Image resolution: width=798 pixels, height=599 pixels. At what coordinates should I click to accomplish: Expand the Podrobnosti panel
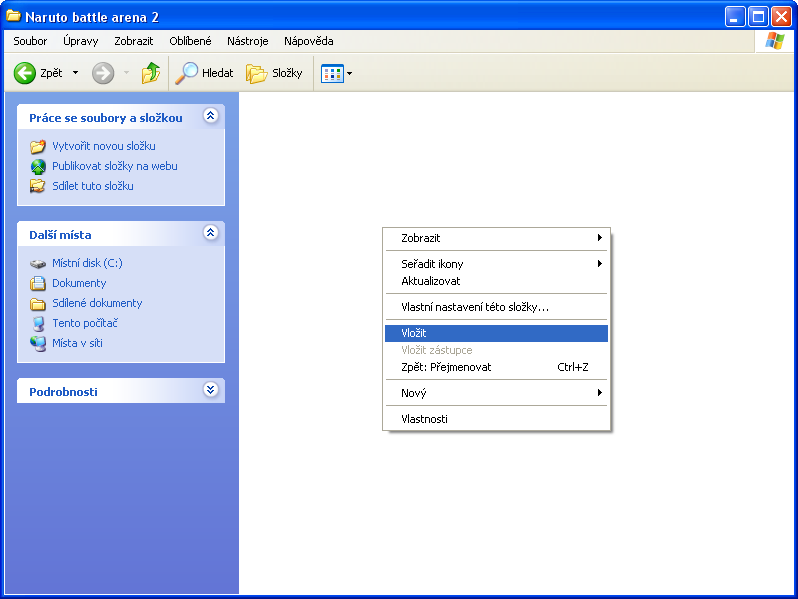211,390
